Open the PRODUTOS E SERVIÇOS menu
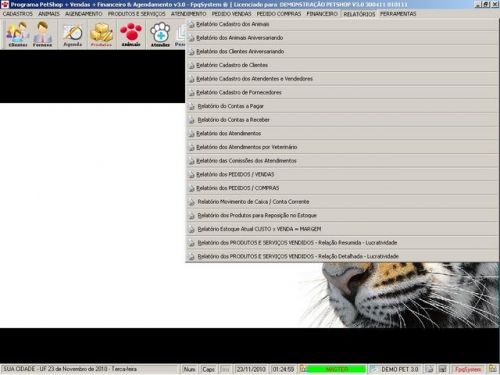Screen dimensions: 500x375 click(136, 14)
